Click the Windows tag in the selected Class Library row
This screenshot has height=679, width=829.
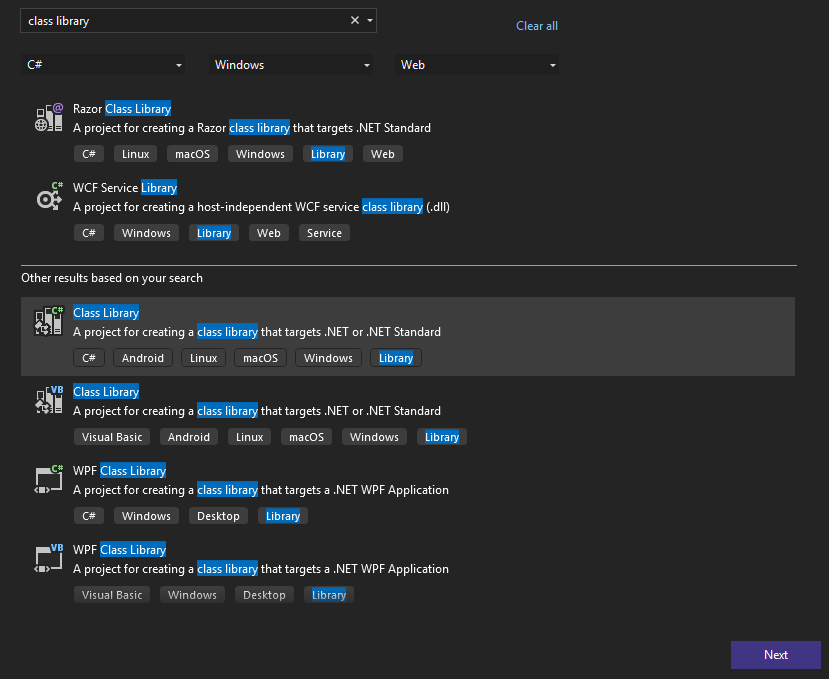pos(328,358)
